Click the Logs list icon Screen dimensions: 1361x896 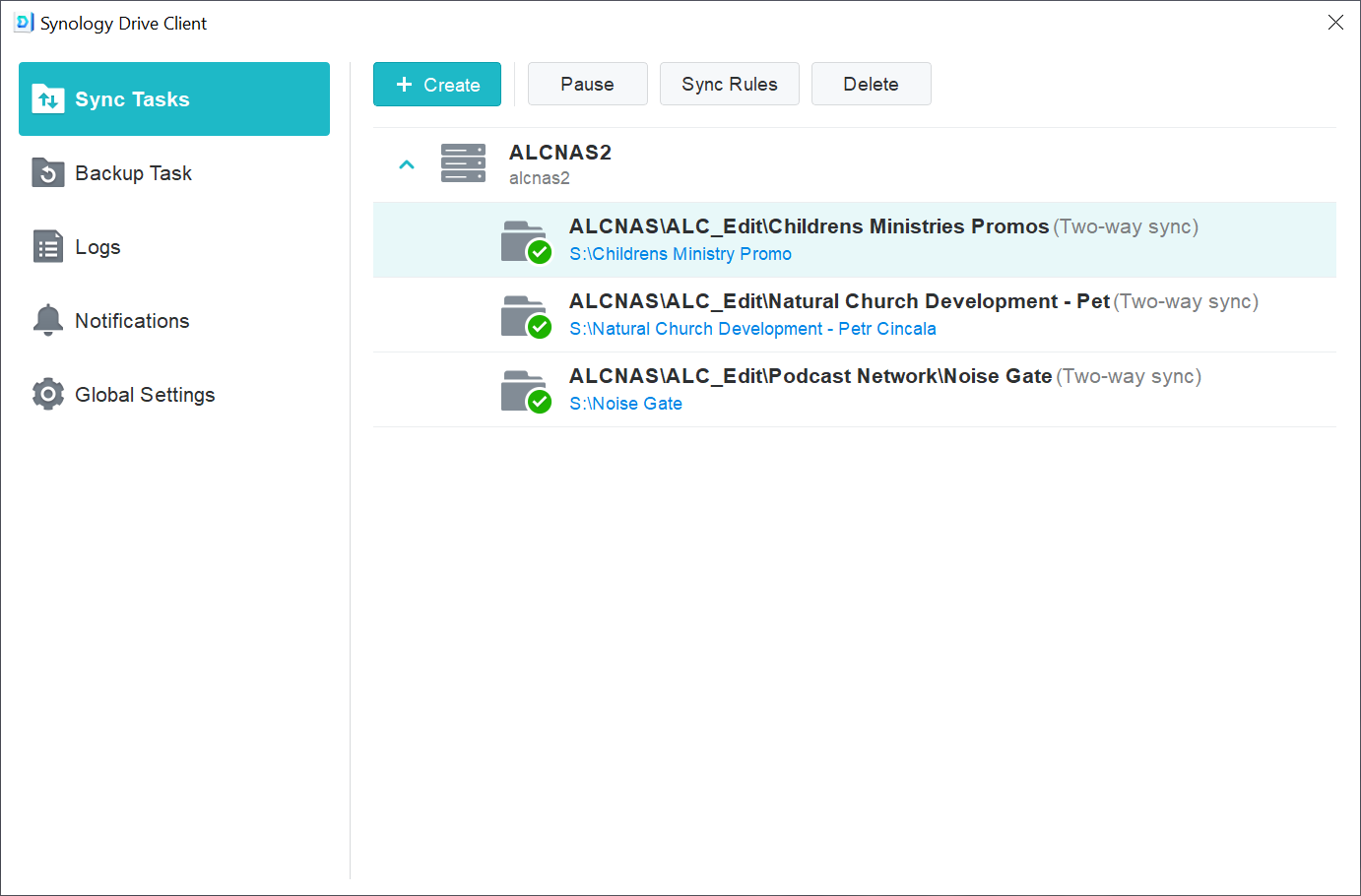(48, 247)
